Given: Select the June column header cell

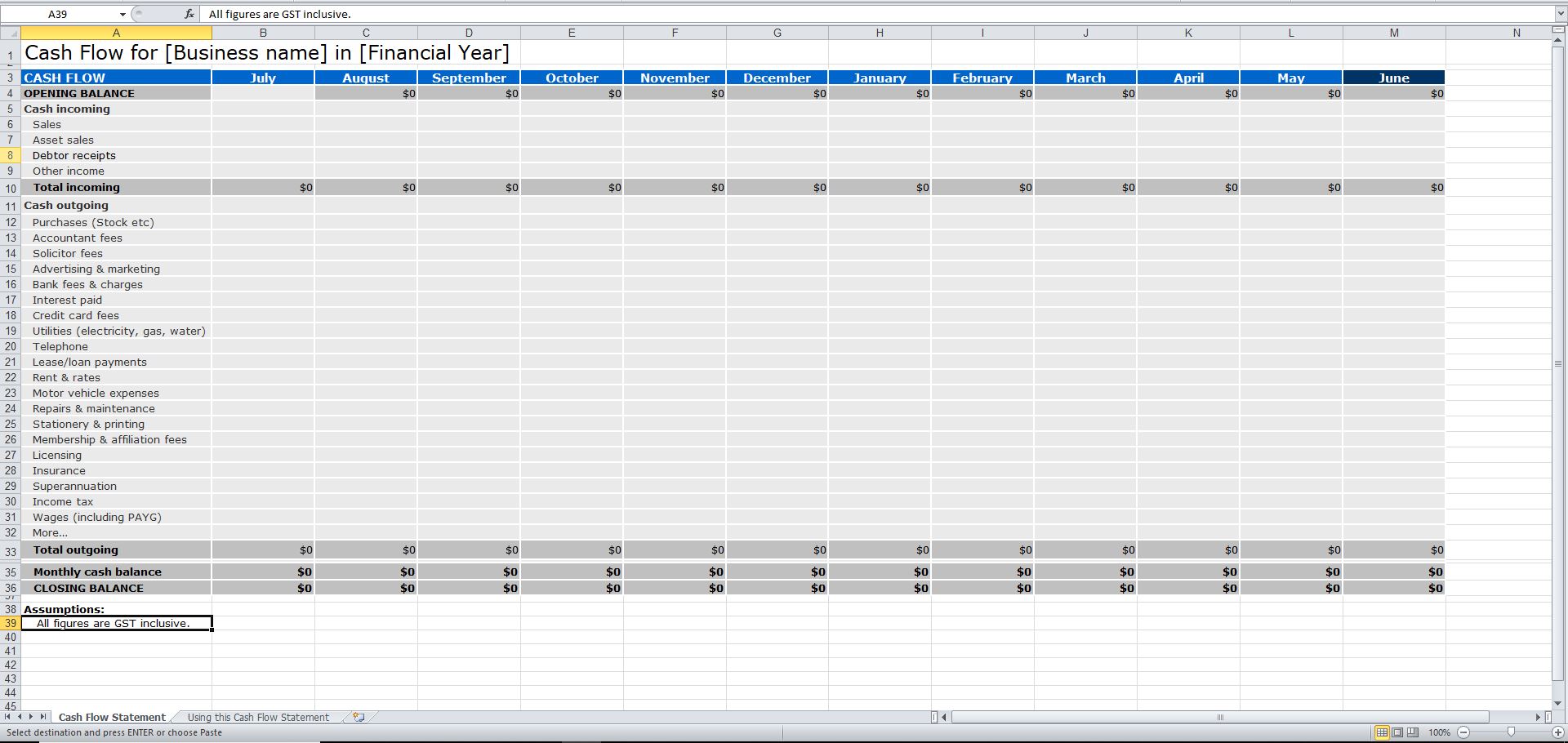Looking at the screenshot, I should tap(1393, 78).
